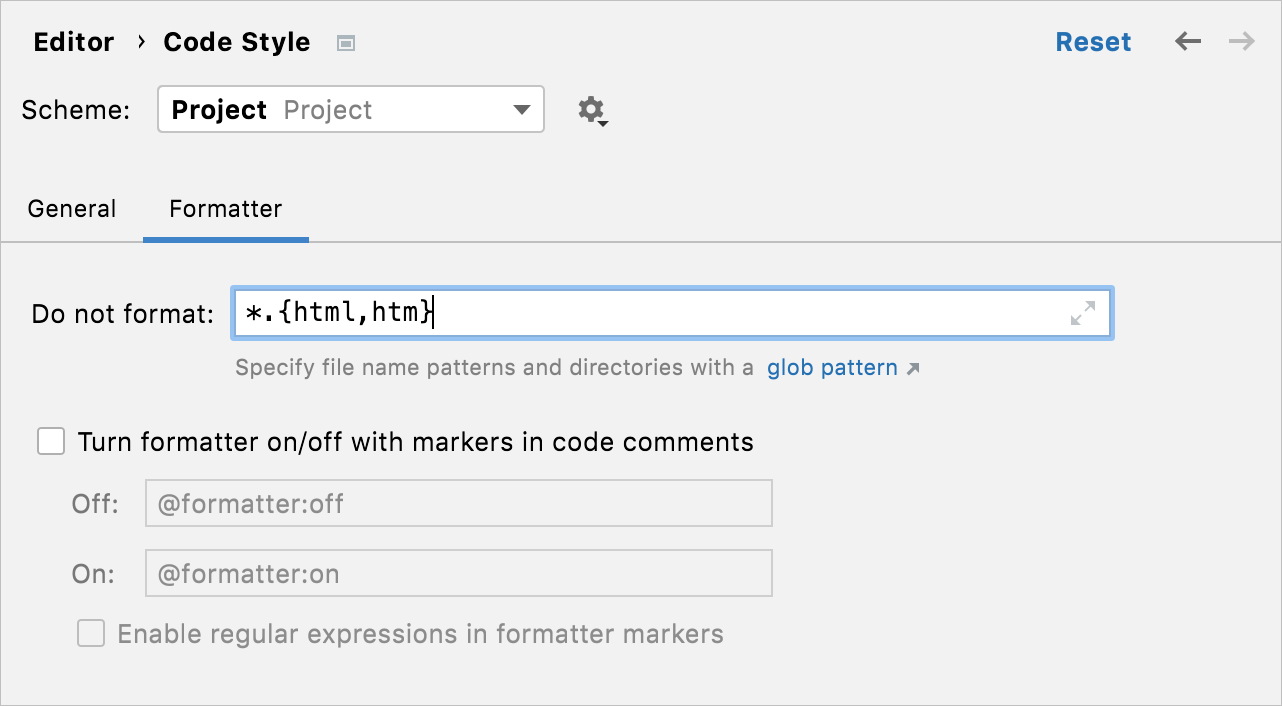Click the external link arrow beside glob pattern
The height and width of the screenshot is (706, 1282).
click(x=911, y=367)
